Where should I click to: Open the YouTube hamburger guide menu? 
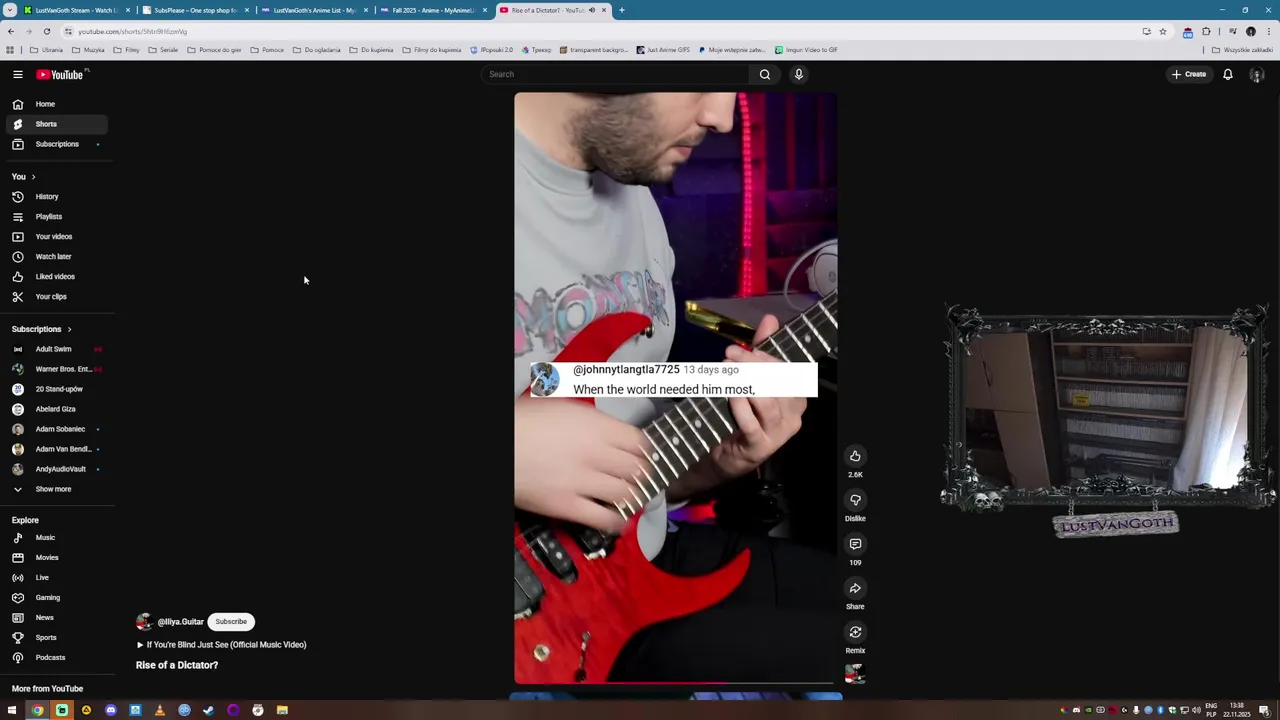point(18,74)
